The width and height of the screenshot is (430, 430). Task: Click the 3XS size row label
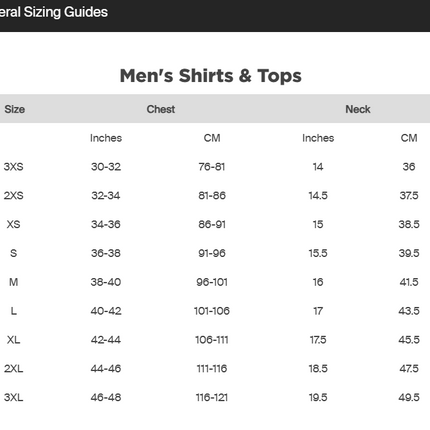point(14,167)
